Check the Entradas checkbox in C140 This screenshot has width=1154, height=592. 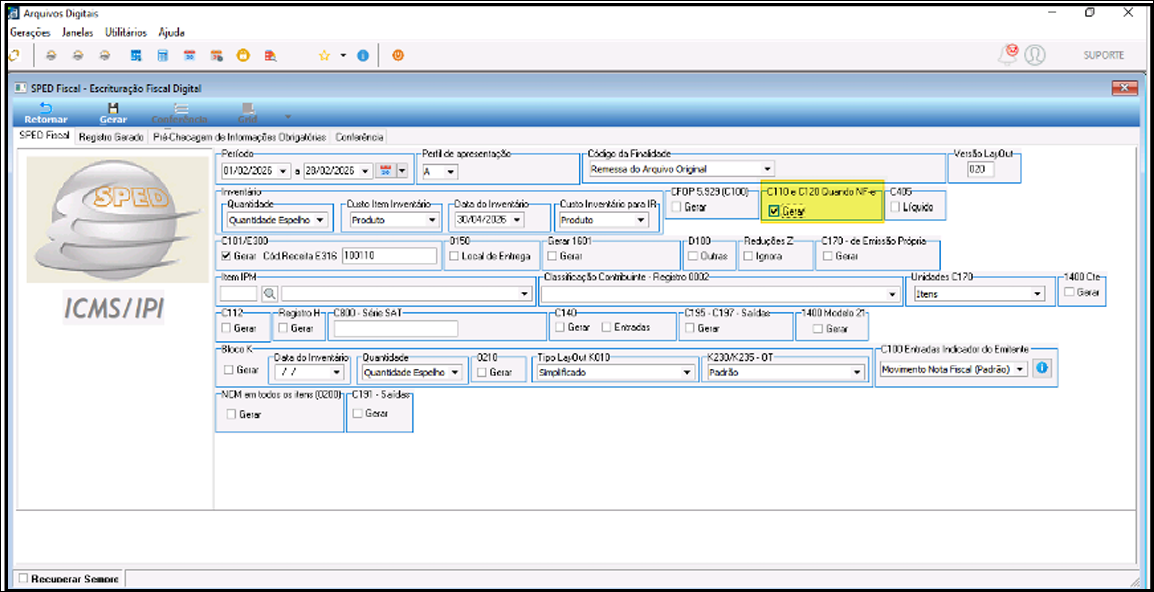pos(606,327)
